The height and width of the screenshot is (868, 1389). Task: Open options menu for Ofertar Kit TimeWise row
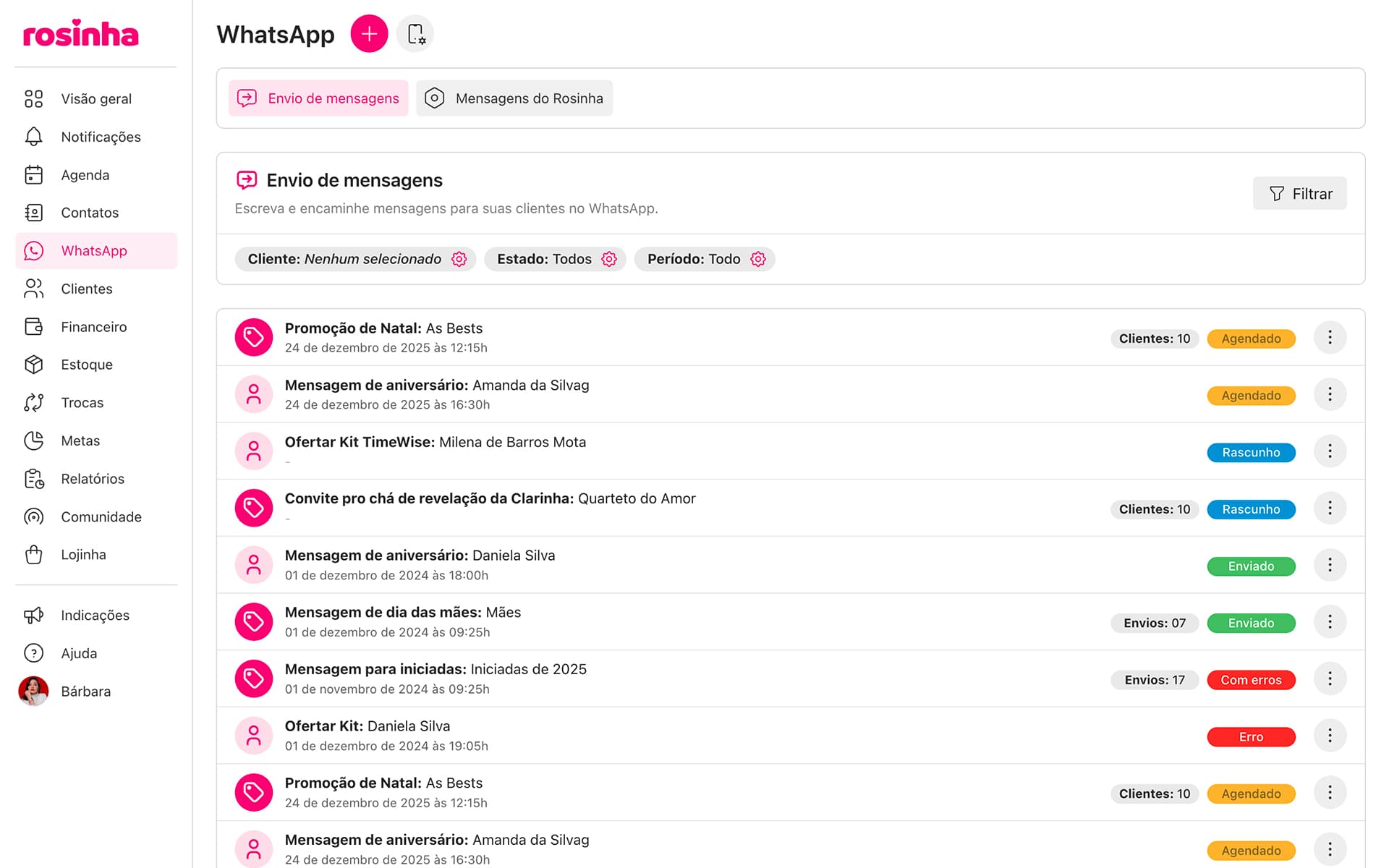point(1329,451)
